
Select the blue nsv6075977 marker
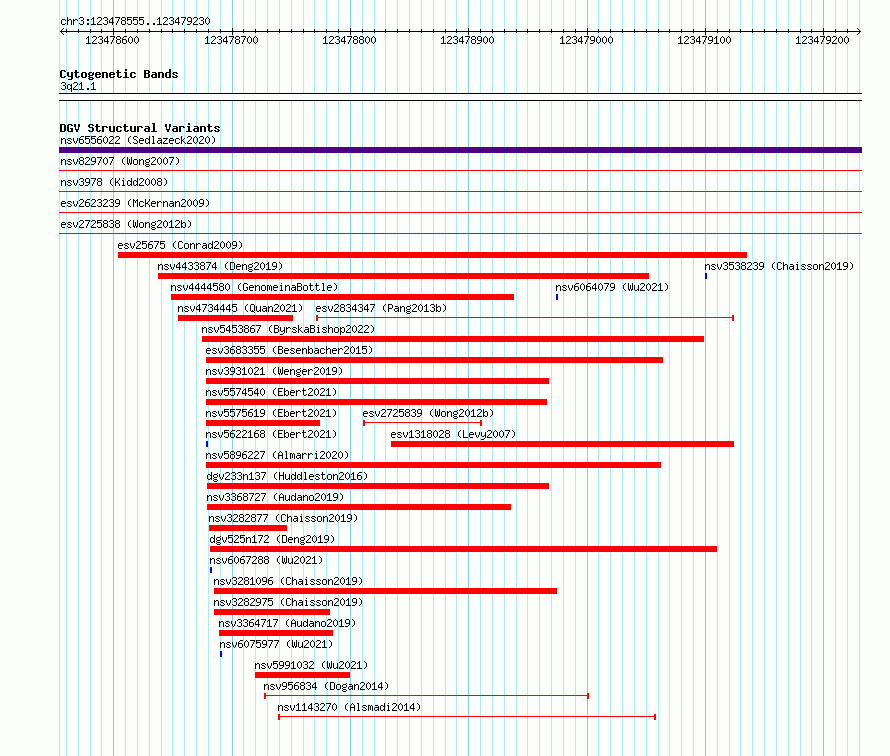pos(221,654)
